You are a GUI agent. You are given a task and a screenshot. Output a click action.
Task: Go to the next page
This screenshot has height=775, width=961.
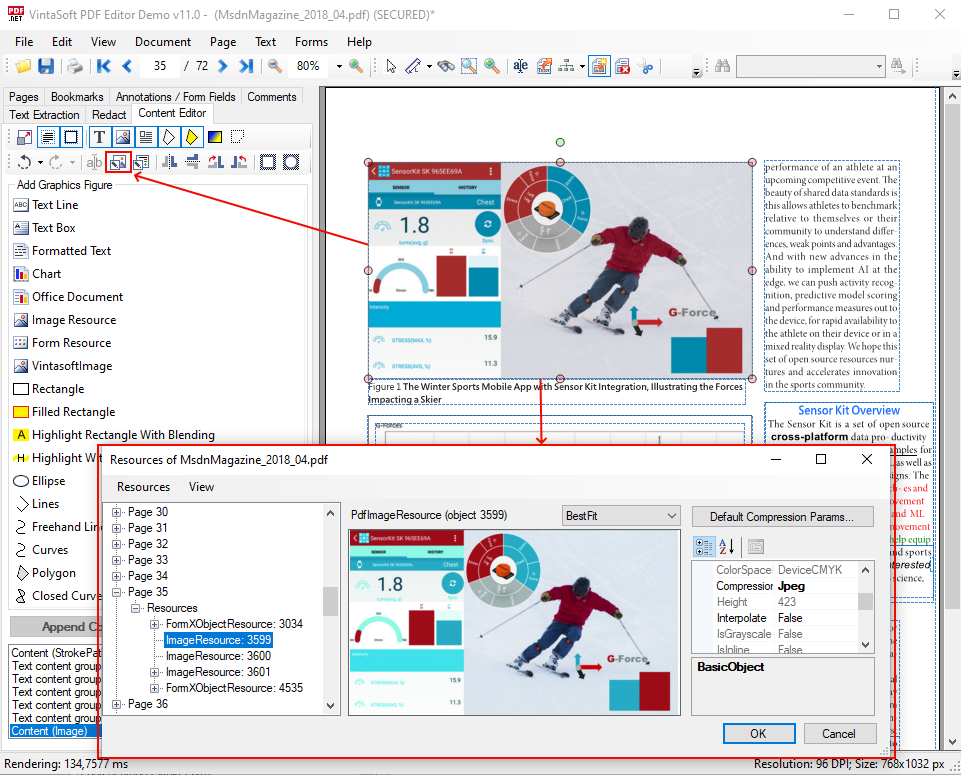pyautogui.click(x=222, y=66)
